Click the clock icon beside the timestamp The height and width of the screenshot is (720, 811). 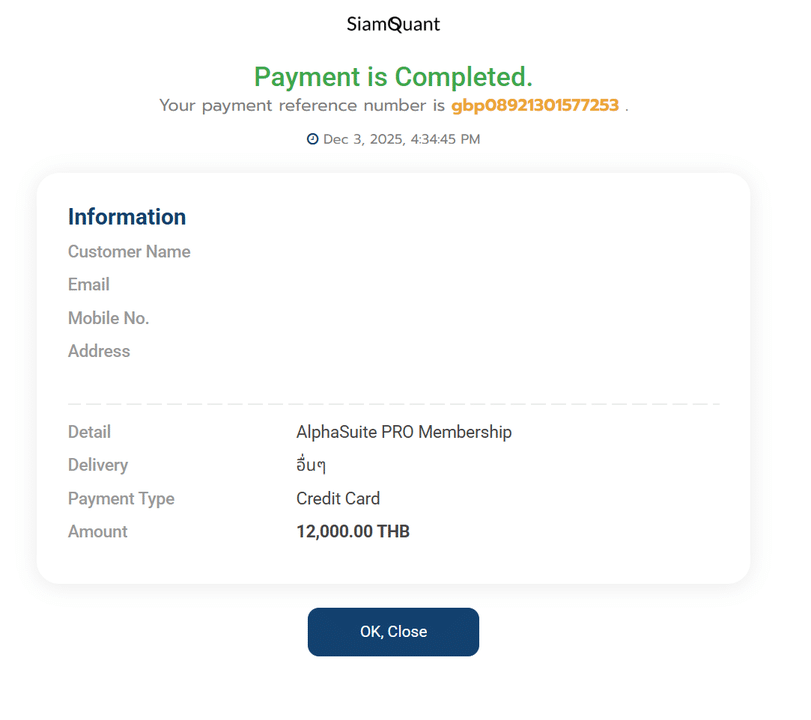point(313,139)
